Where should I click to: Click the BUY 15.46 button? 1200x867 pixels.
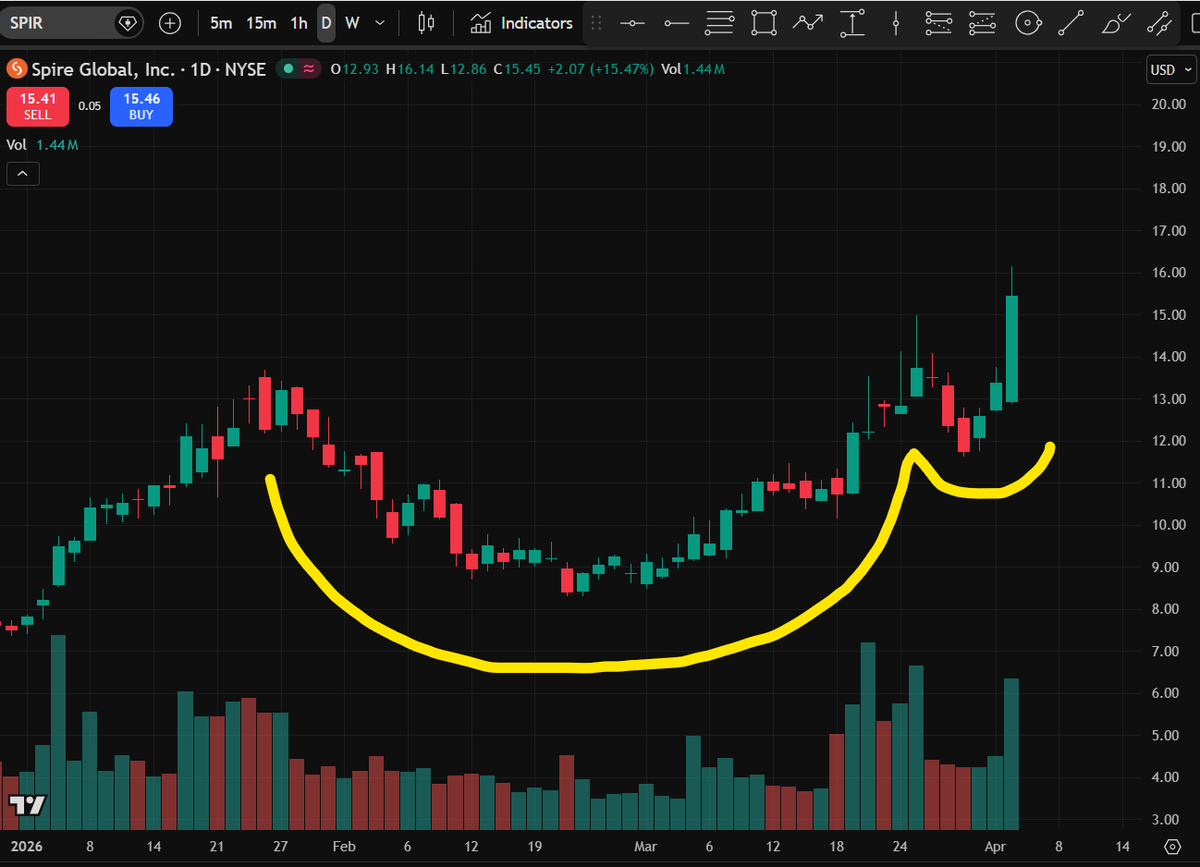click(x=141, y=106)
